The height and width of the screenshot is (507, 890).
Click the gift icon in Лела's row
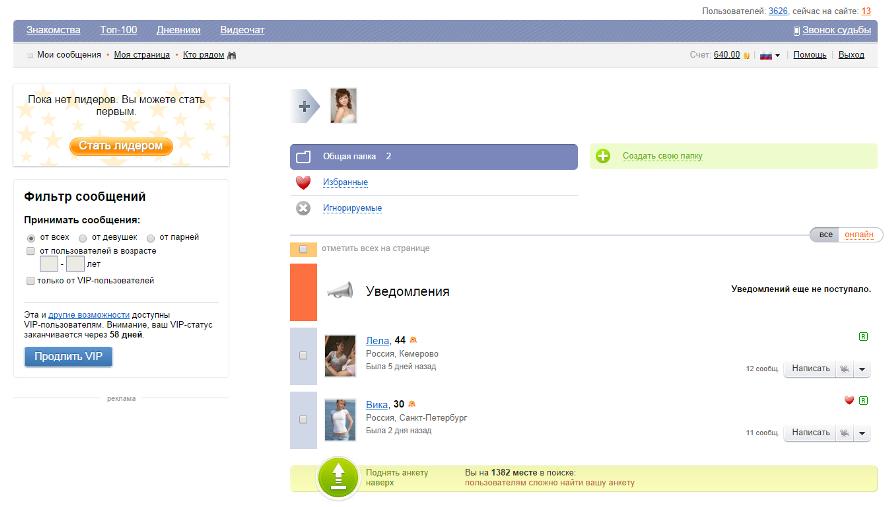point(845,368)
